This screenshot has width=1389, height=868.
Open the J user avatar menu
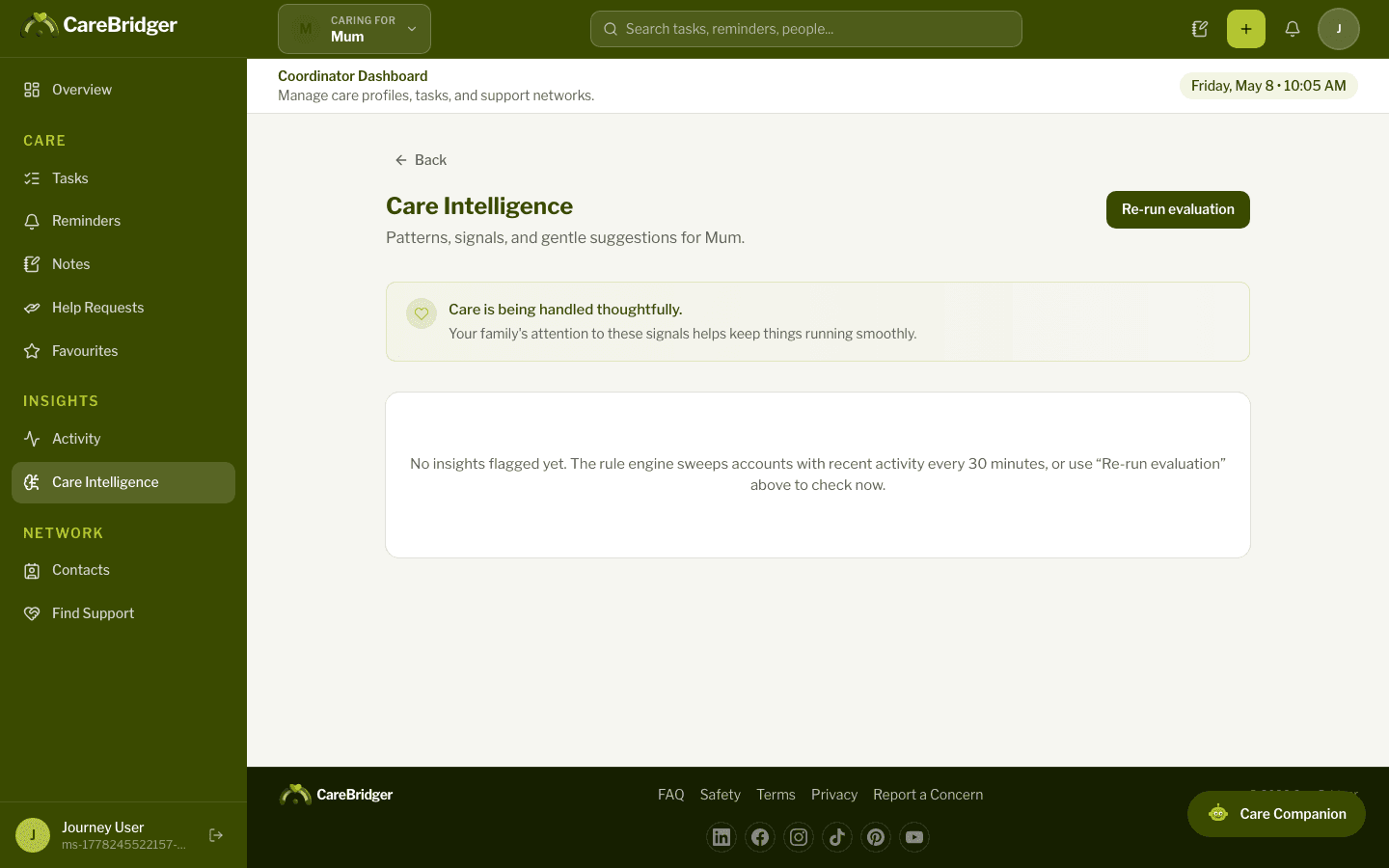1339,29
